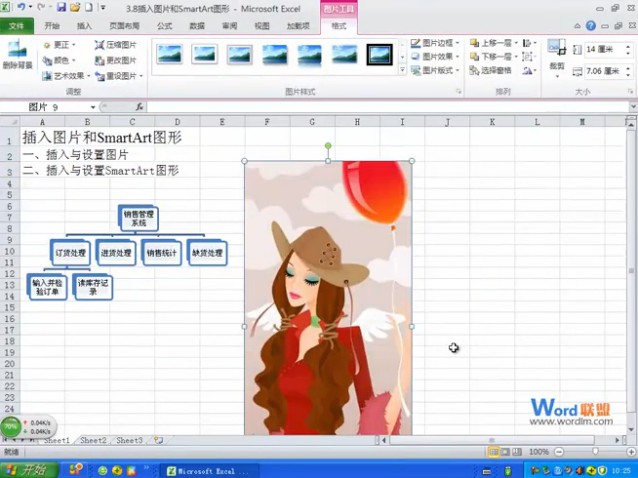Click Microsoft Excel taskbar button

[x=209, y=471]
